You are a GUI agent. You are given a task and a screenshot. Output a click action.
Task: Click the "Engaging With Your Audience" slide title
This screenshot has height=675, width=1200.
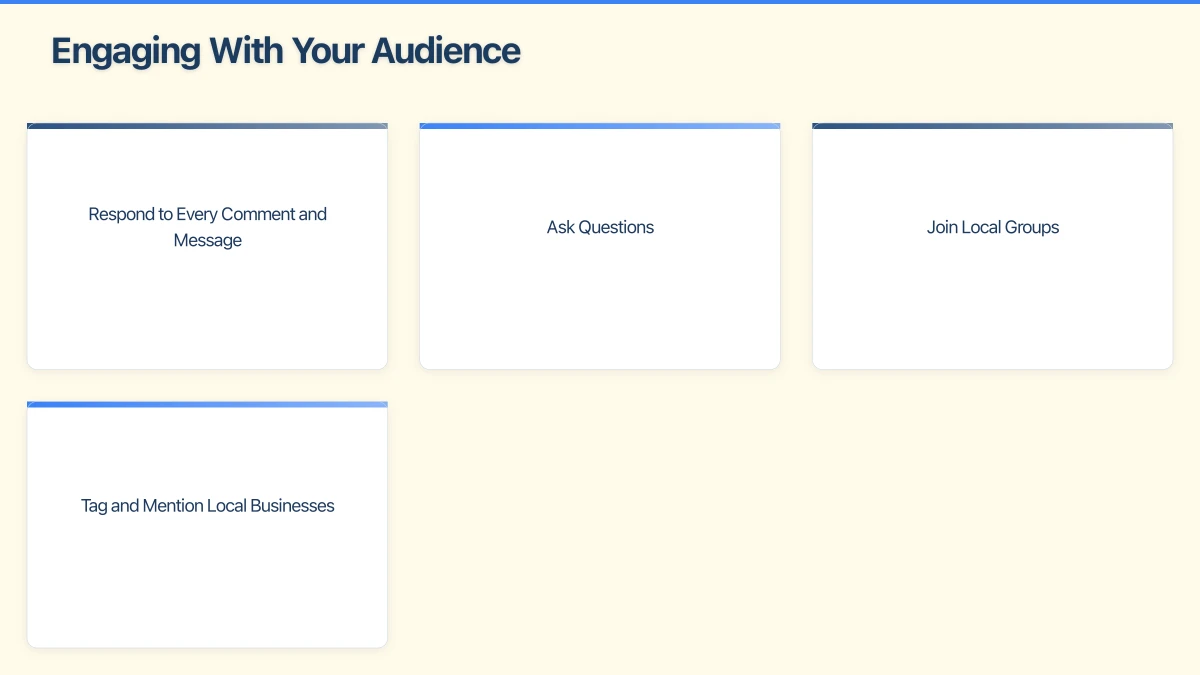[286, 51]
